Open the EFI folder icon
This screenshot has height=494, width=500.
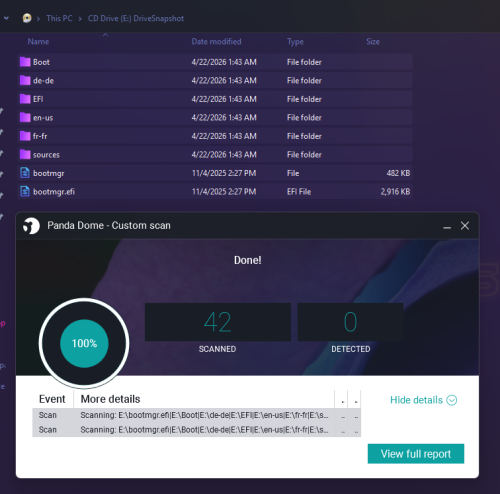25,99
